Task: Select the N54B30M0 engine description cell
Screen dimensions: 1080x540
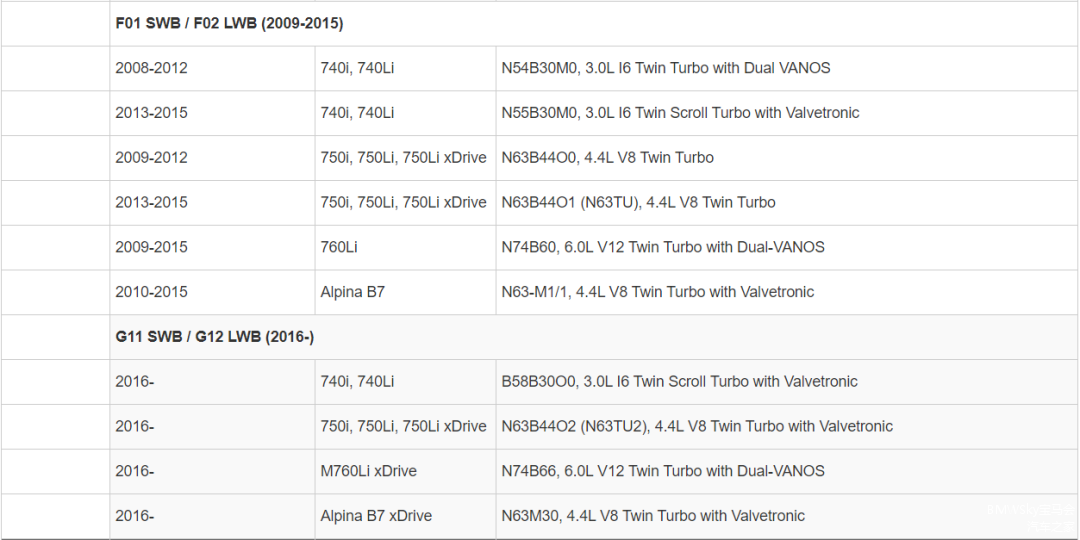Action: click(665, 68)
